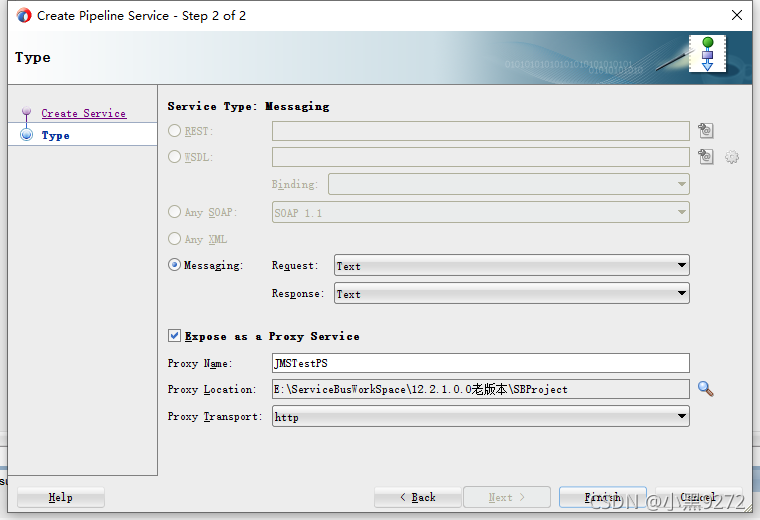Click the WSDL browse resource icon
This screenshot has height=520, width=760.
[x=706, y=157]
